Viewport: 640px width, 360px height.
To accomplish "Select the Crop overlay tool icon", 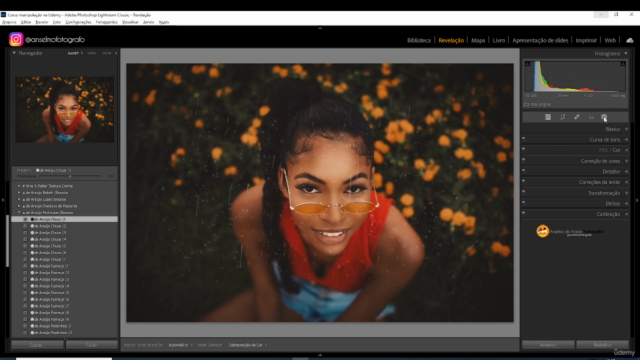I will [x=562, y=117].
